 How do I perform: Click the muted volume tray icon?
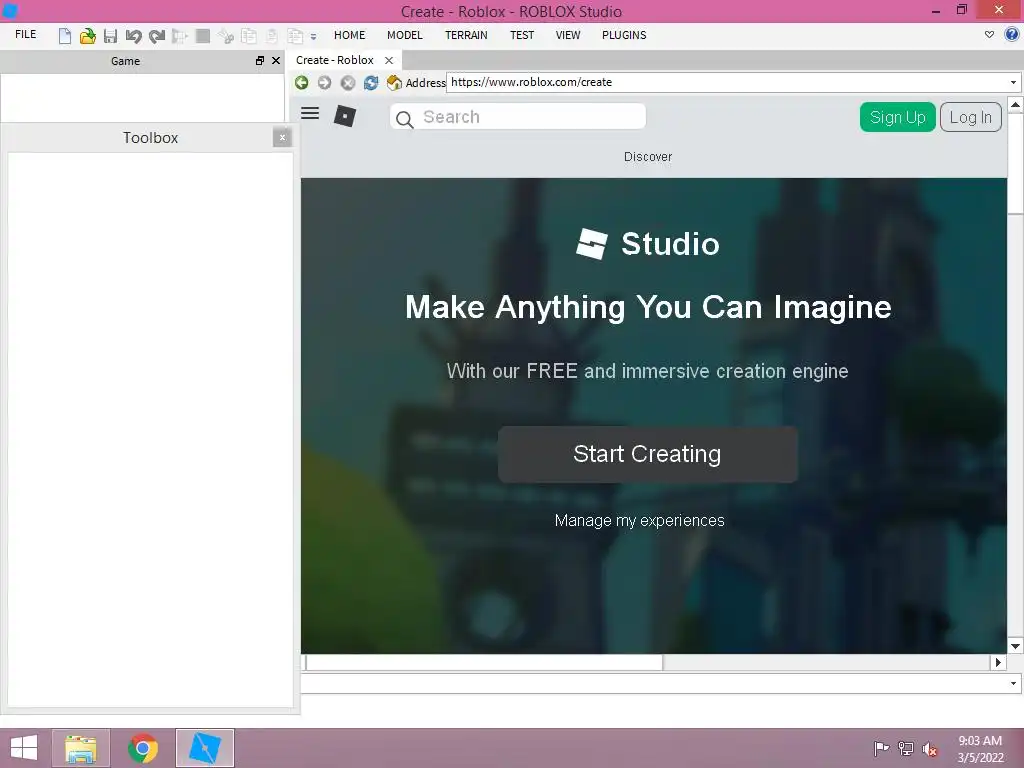[929, 748]
